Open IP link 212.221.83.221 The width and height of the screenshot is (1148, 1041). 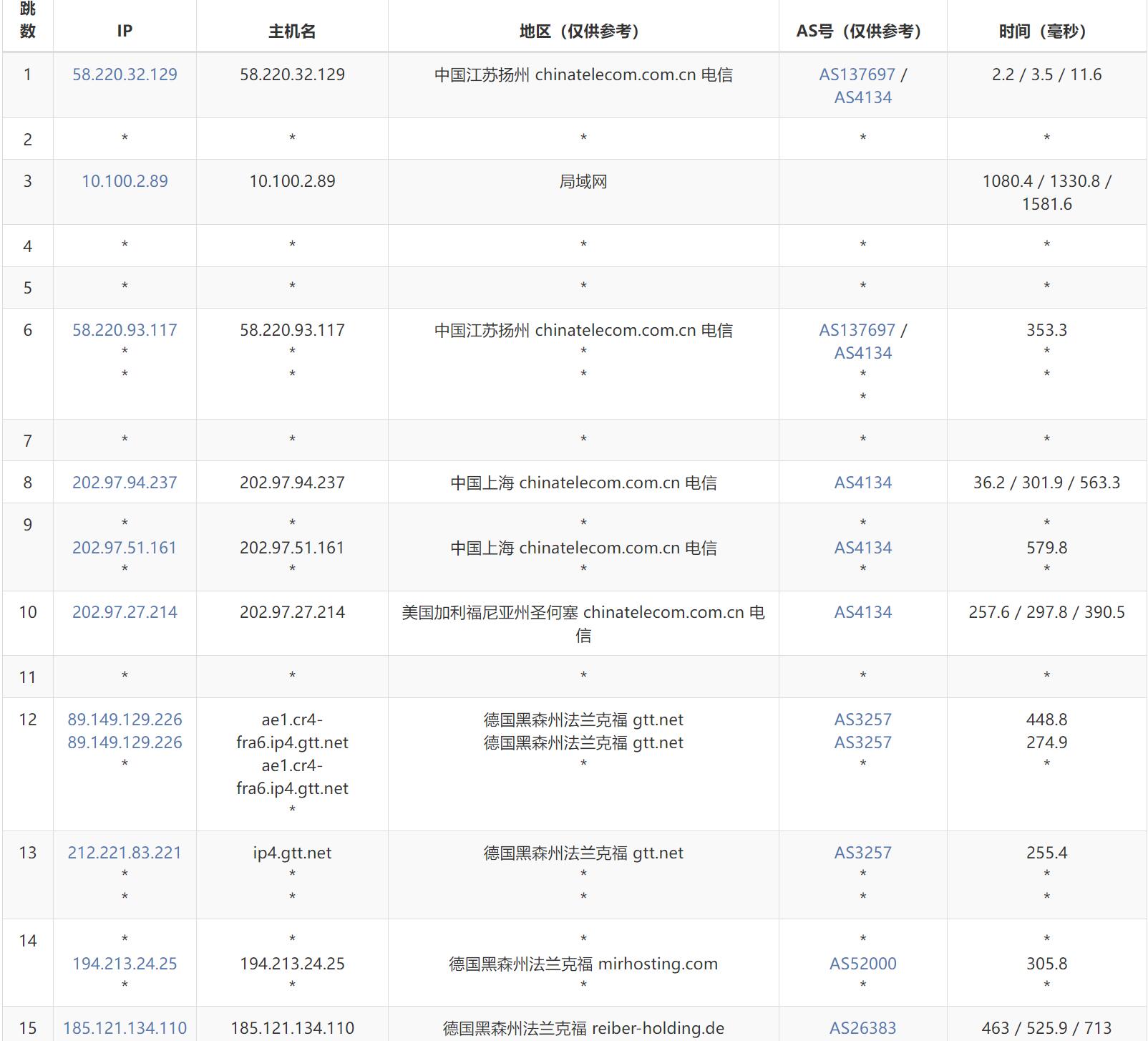tap(125, 853)
